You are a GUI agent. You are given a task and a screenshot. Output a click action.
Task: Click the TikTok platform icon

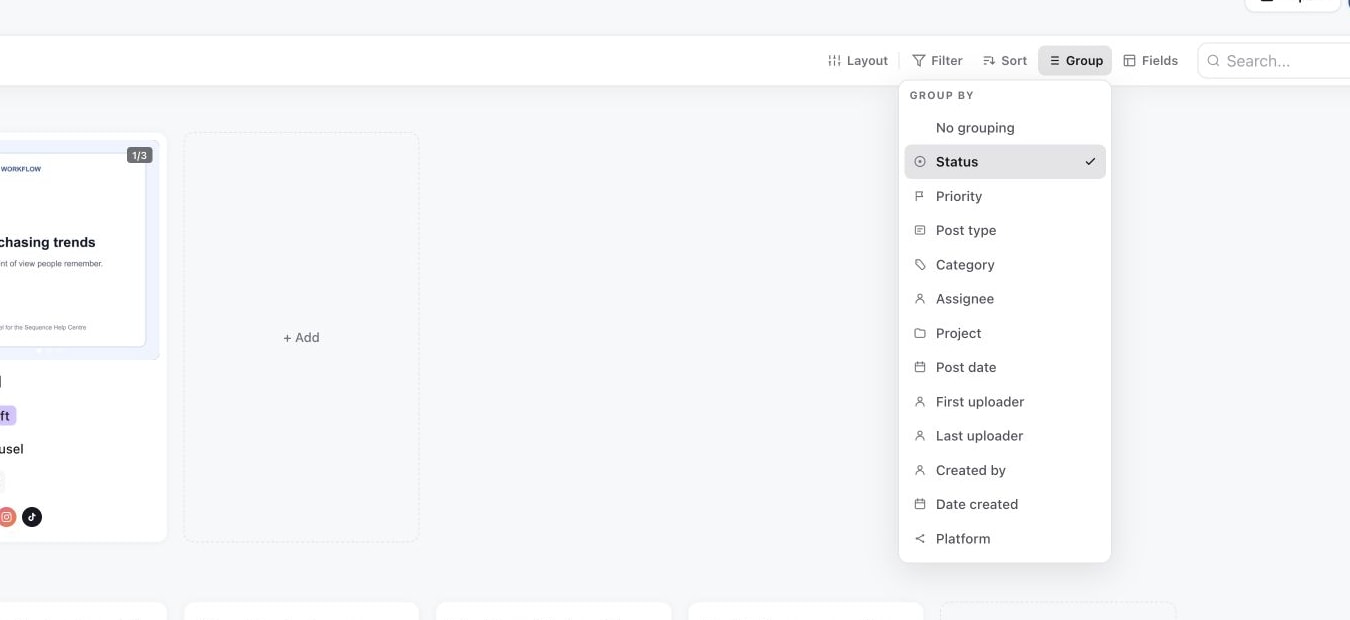point(32,517)
